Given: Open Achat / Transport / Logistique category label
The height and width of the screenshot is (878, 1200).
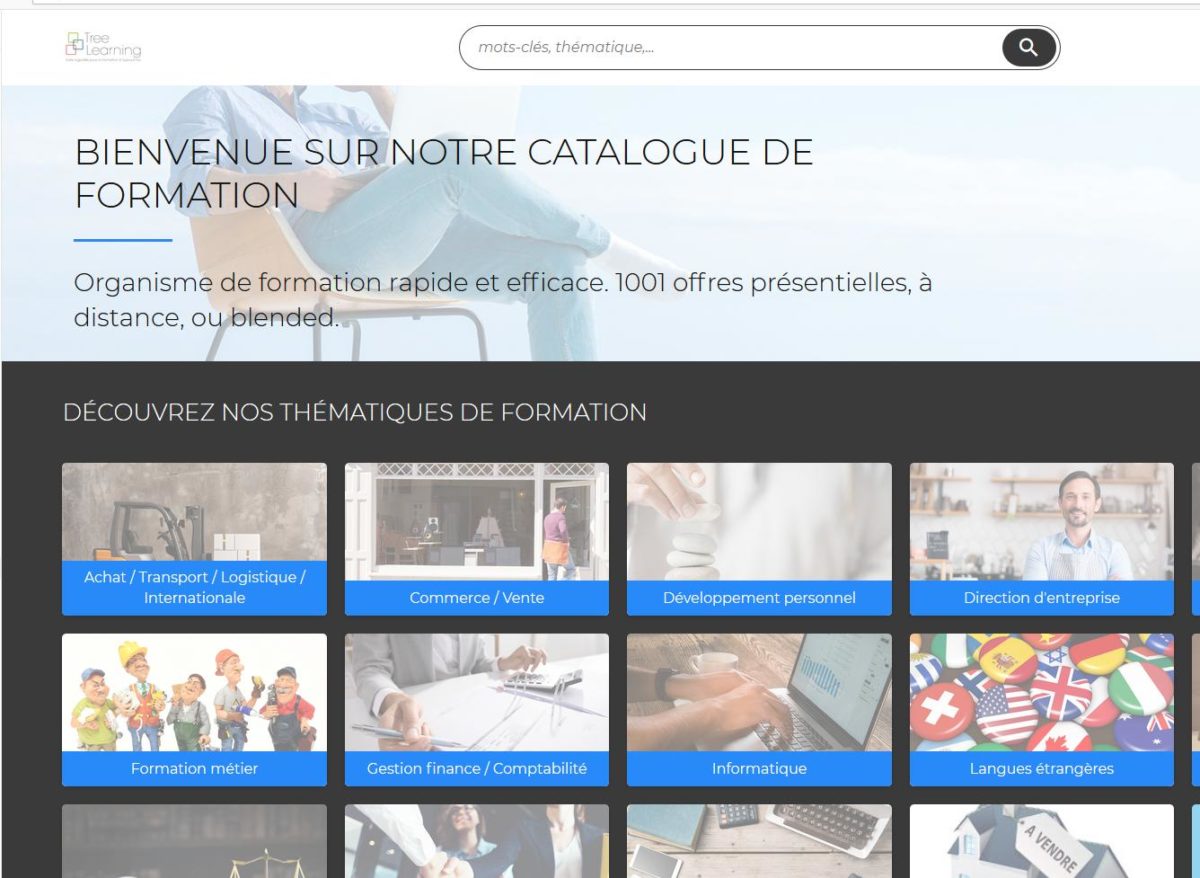Looking at the screenshot, I should pos(194,588).
